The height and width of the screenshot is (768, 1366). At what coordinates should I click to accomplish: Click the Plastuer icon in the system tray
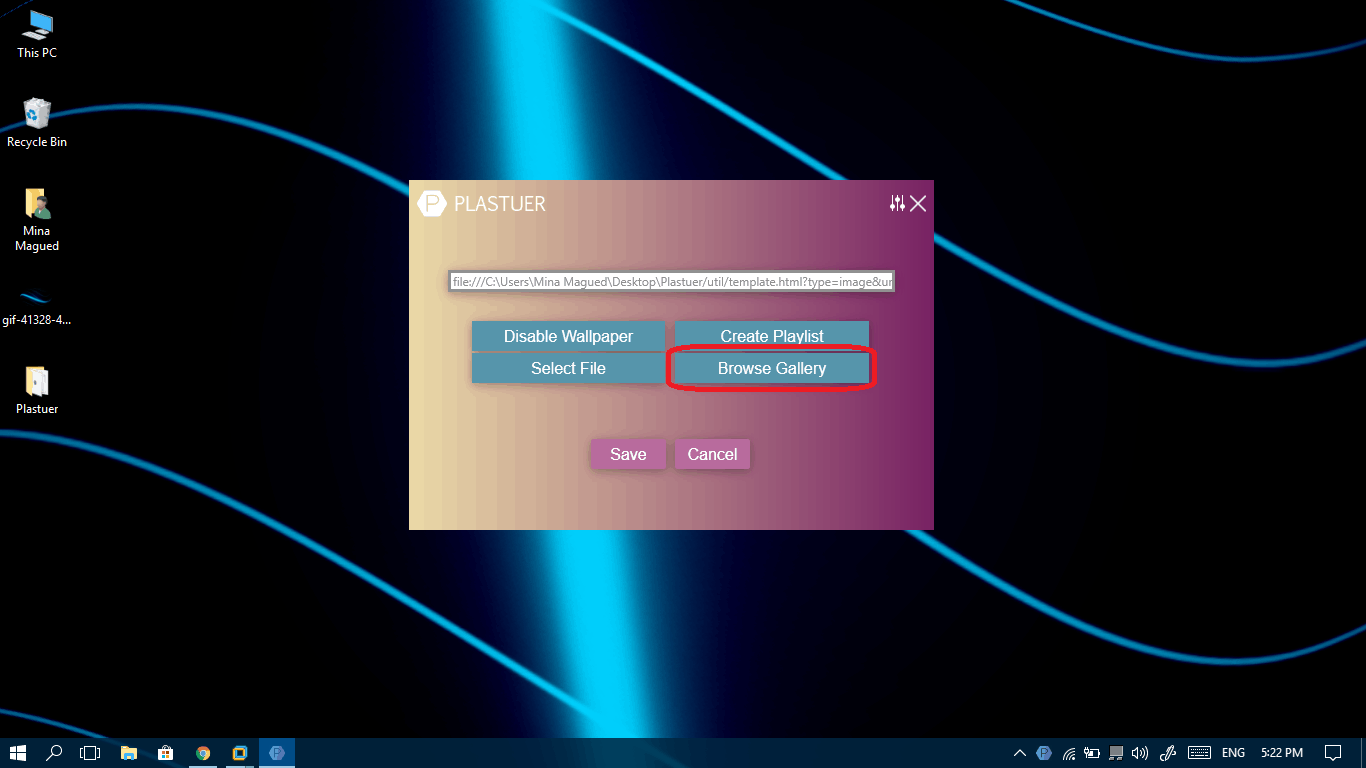pyautogui.click(x=1044, y=753)
